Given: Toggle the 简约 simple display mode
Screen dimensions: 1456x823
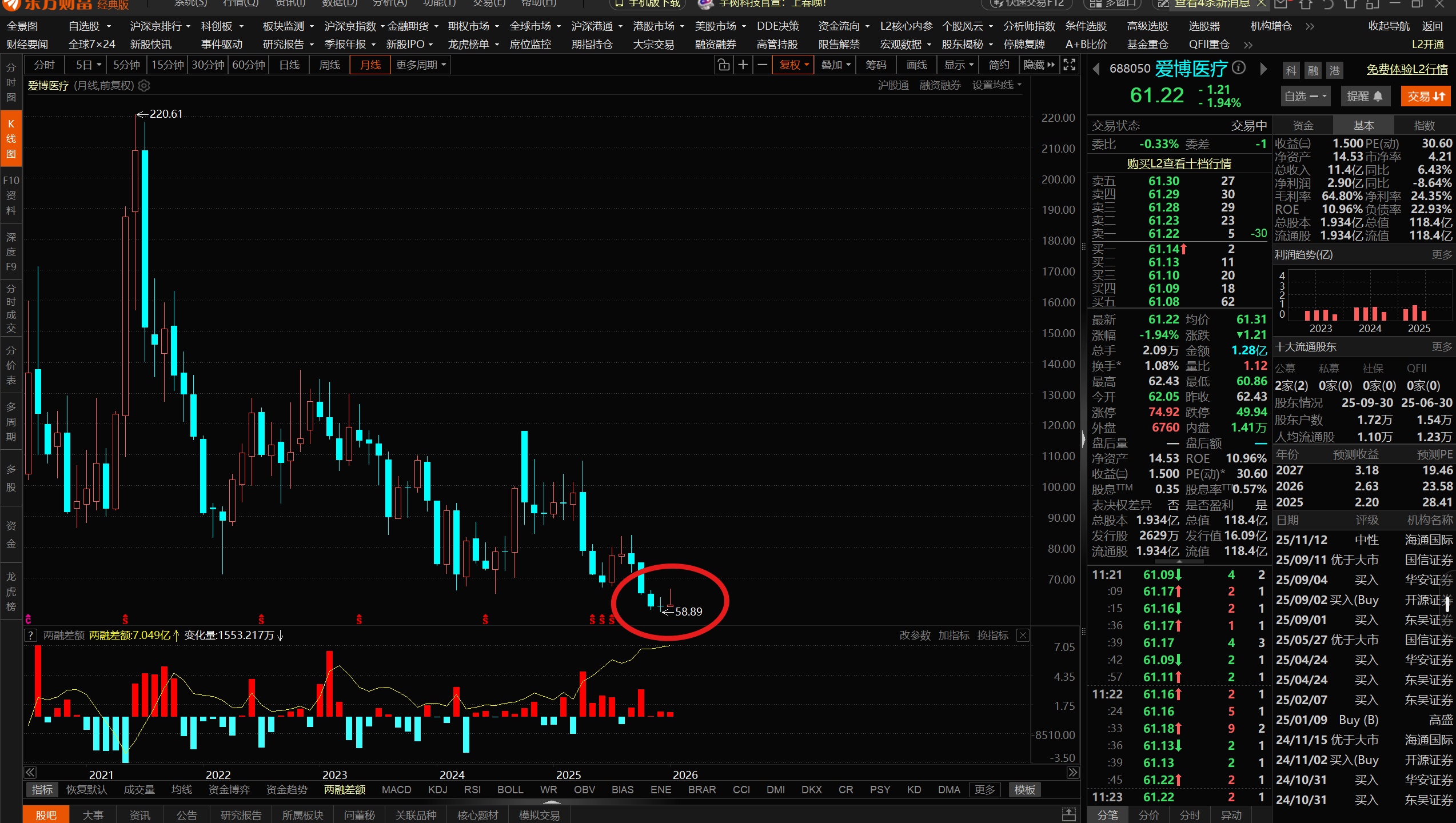Looking at the screenshot, I should (x=999, y=65).
